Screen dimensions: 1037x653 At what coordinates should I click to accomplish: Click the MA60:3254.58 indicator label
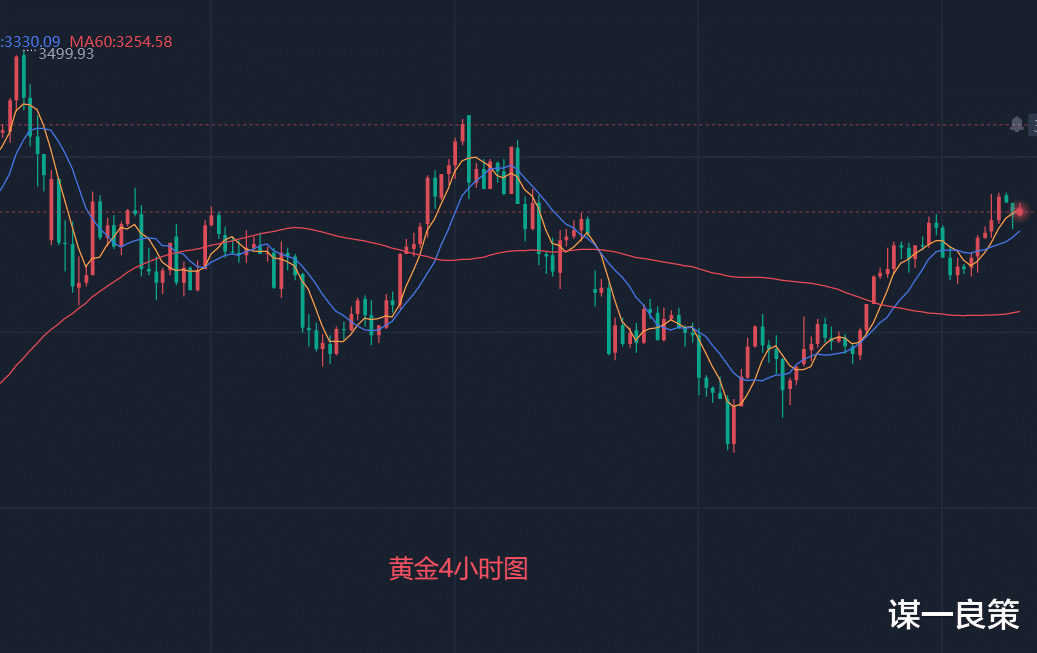pos(121,42)
